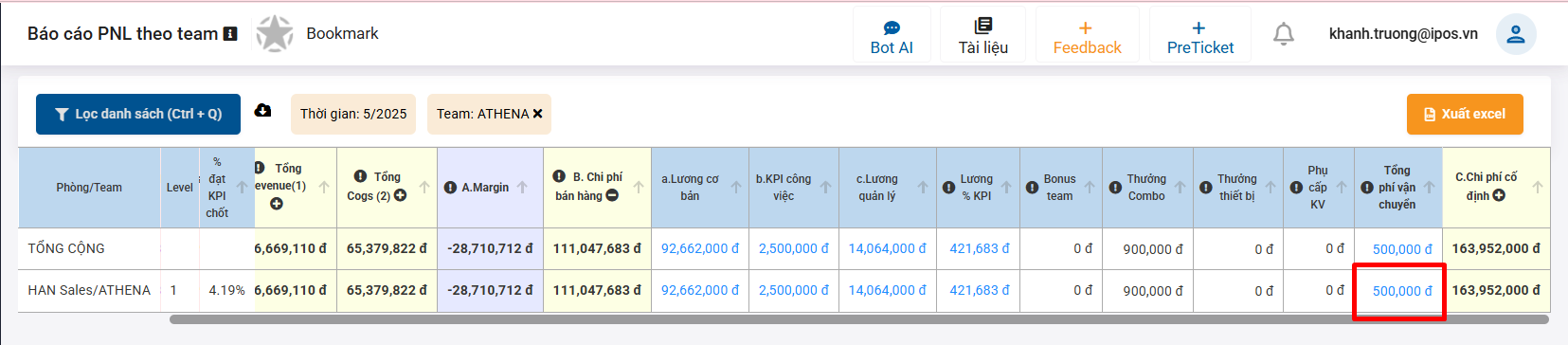Sort the A.Margin column
1568x345 pixels.
[x=522, y=188]
